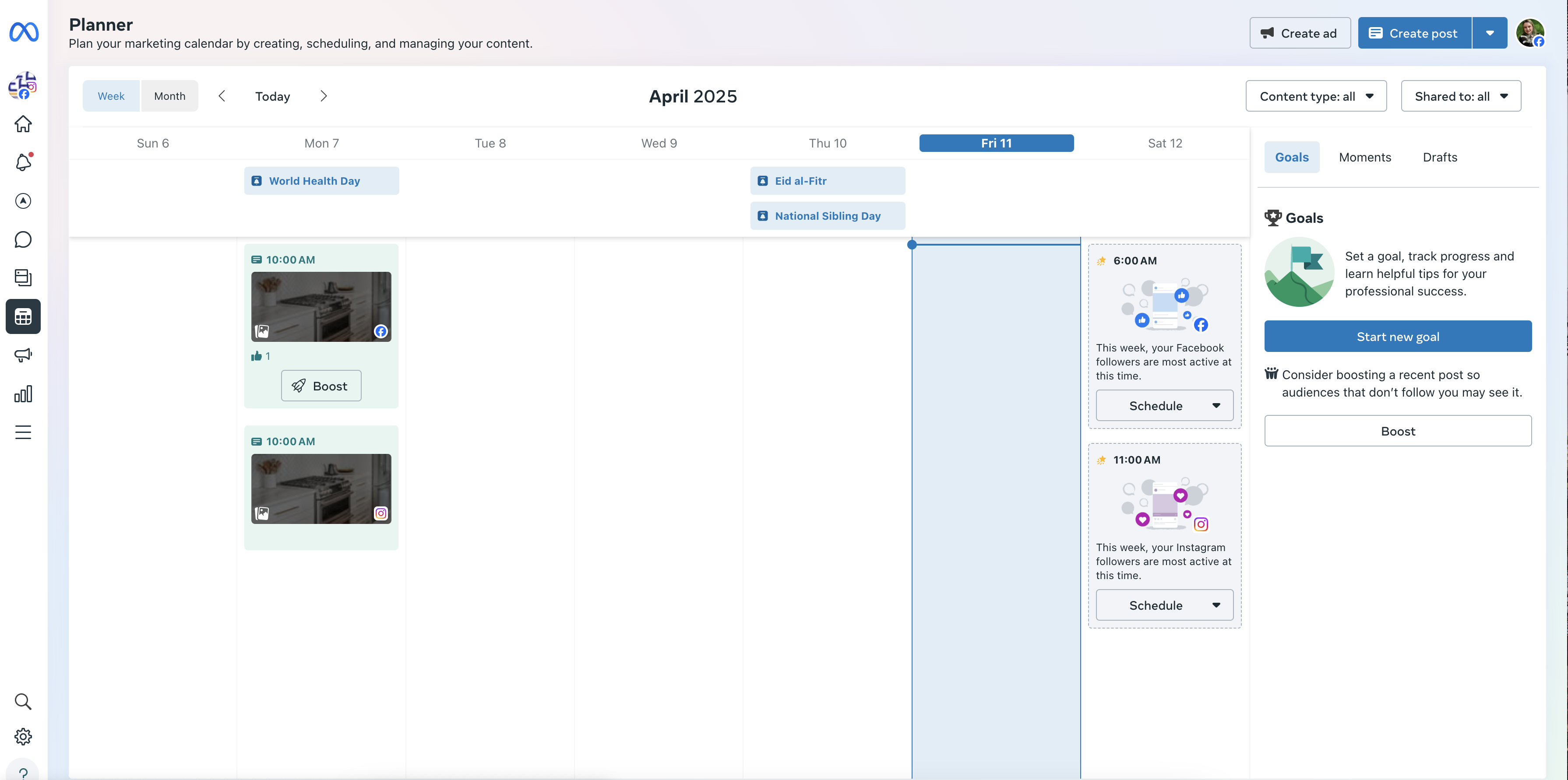Click the April 2025 heading

tap(693, 96)
